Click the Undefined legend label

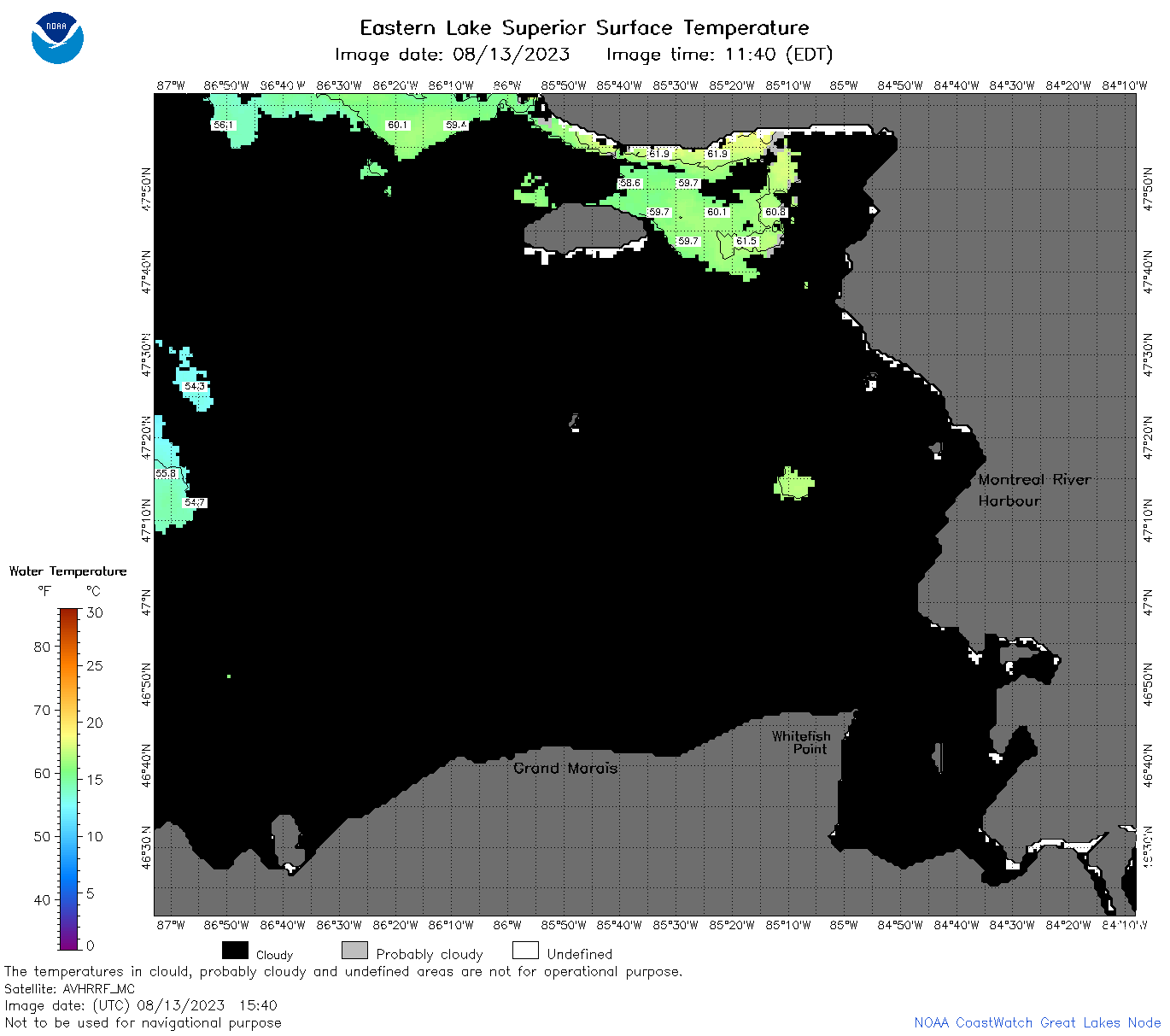point(580,954)
